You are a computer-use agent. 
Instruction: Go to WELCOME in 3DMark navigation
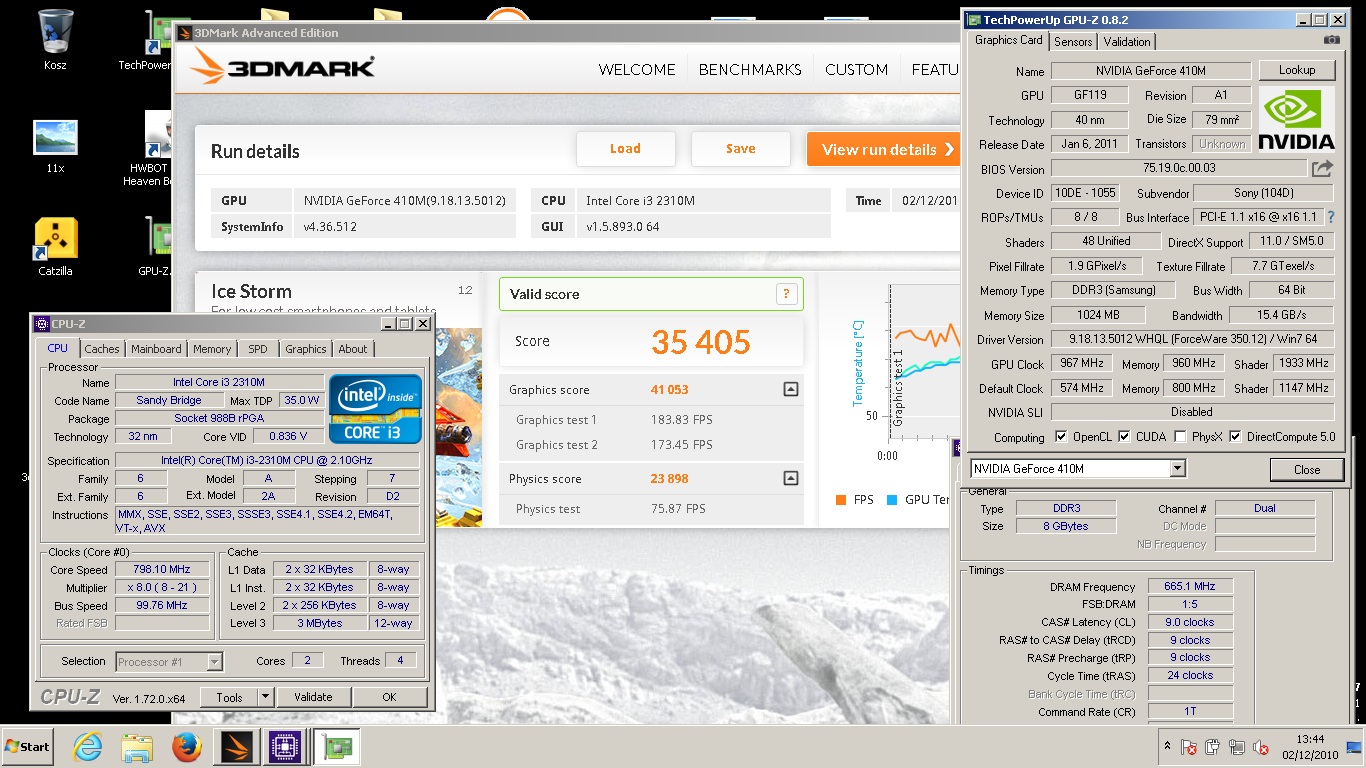637,69
